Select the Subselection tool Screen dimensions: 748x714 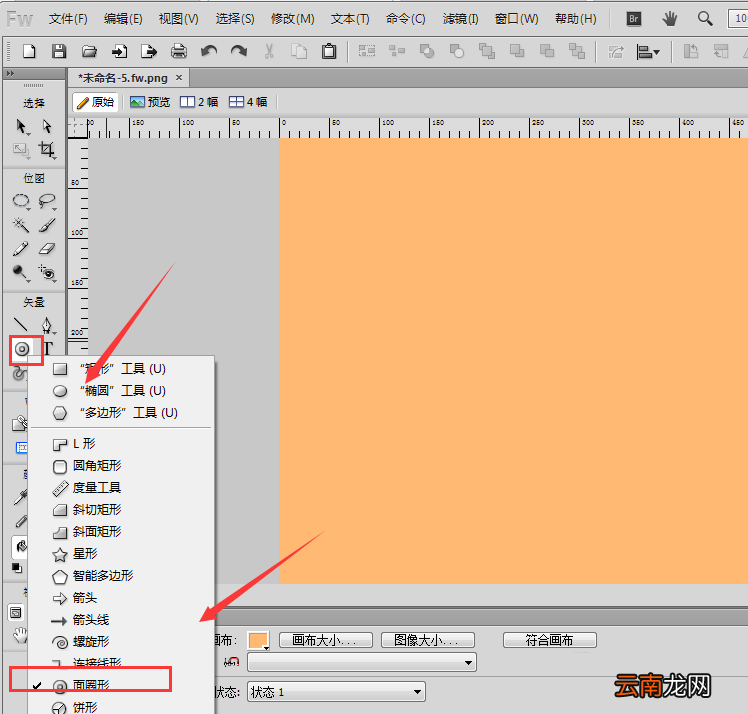[x=47, y=126]
